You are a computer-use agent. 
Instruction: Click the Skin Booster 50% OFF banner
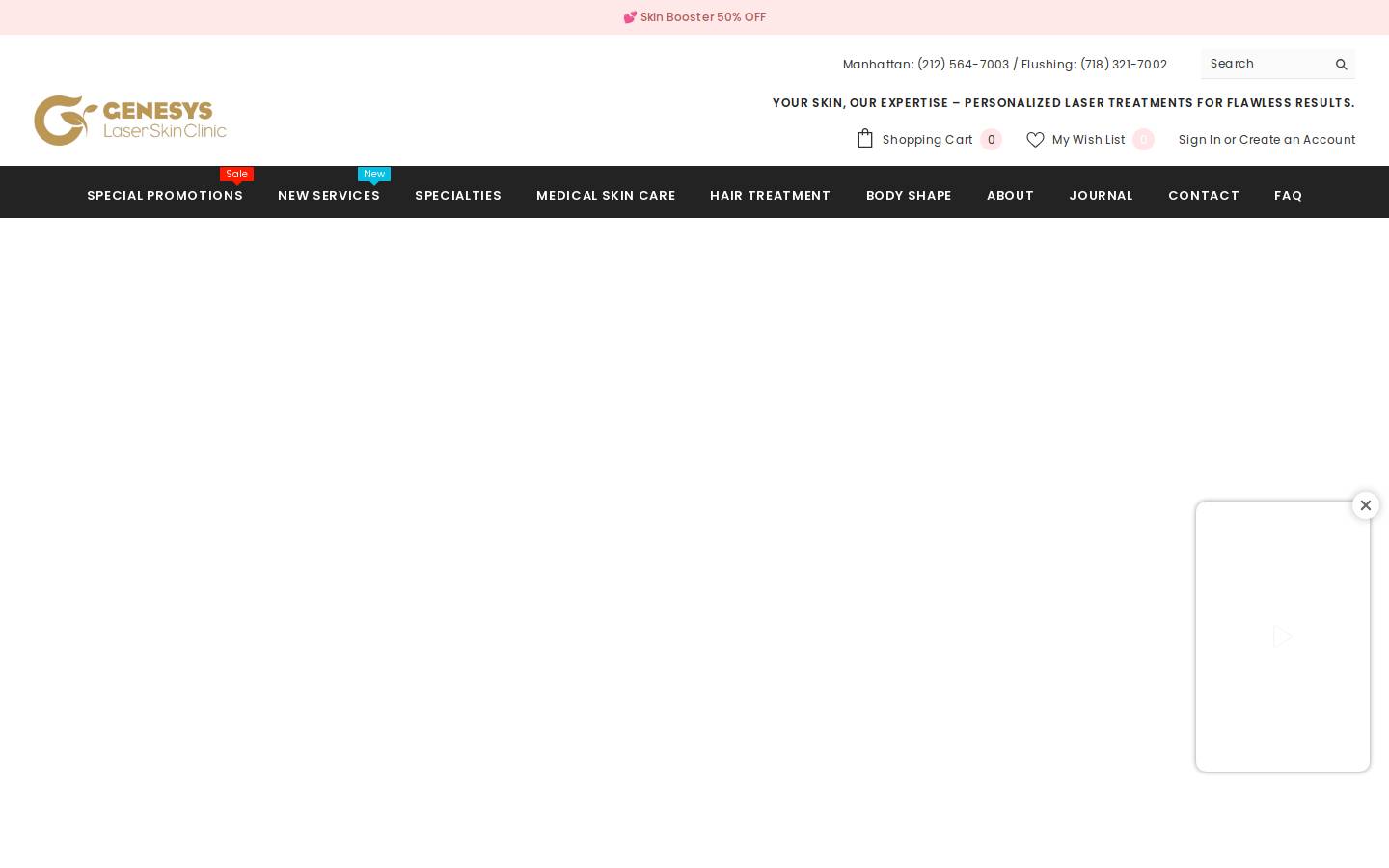[694, 17]
